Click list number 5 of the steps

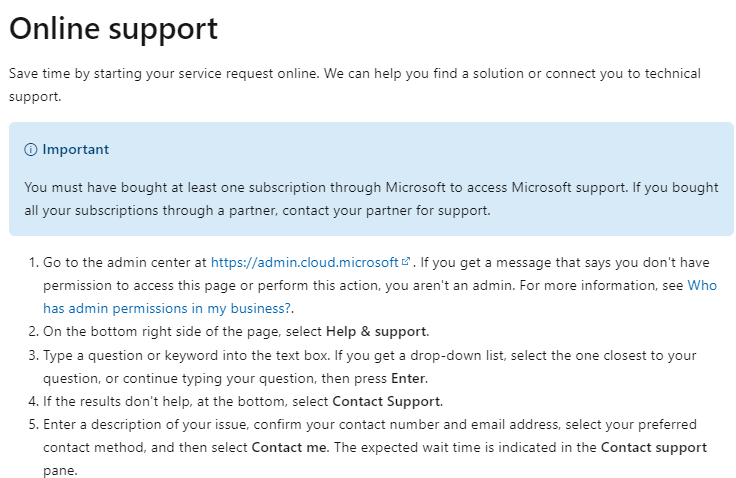click(x=33, y=424)
